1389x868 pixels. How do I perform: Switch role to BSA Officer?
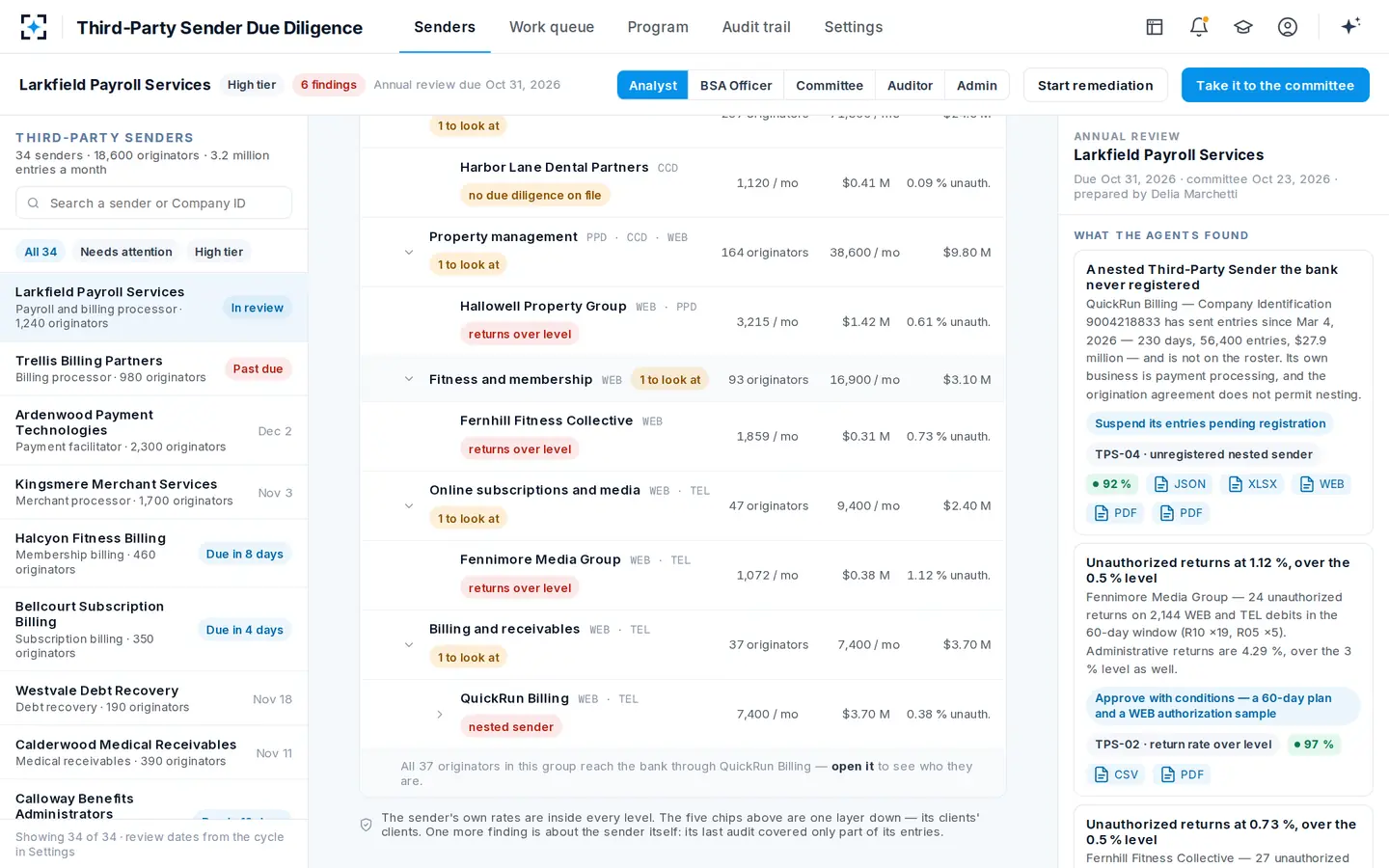click(x=736, y=85)
